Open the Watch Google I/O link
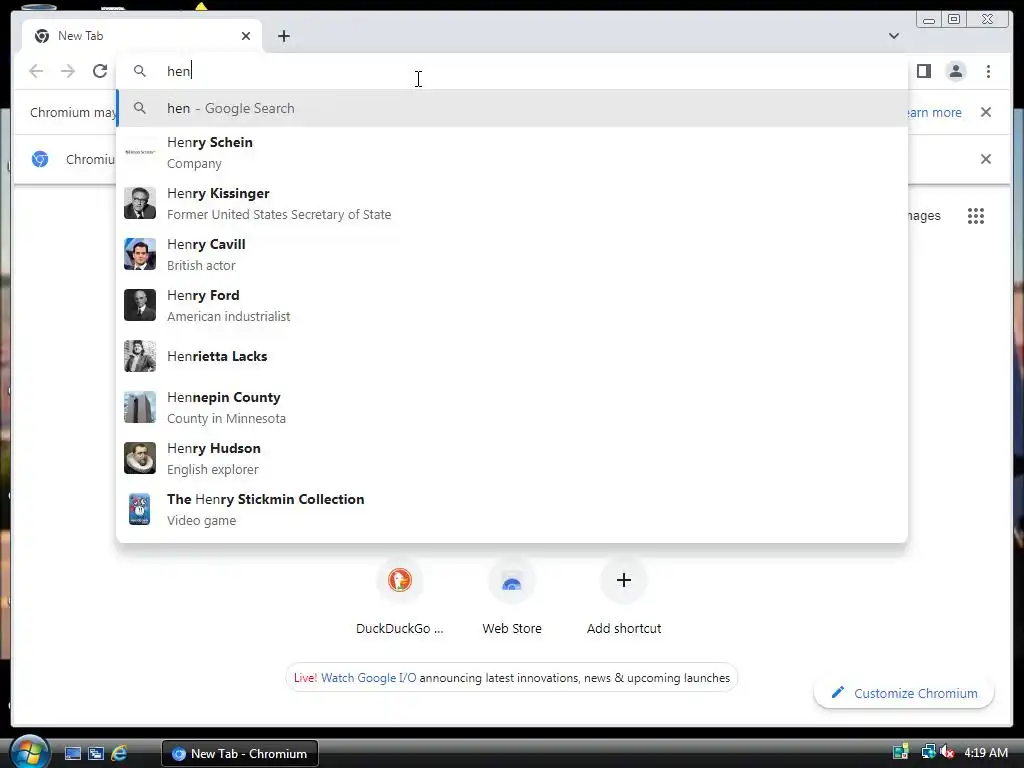The image size is (1024, 768). (x=368, y=678)
